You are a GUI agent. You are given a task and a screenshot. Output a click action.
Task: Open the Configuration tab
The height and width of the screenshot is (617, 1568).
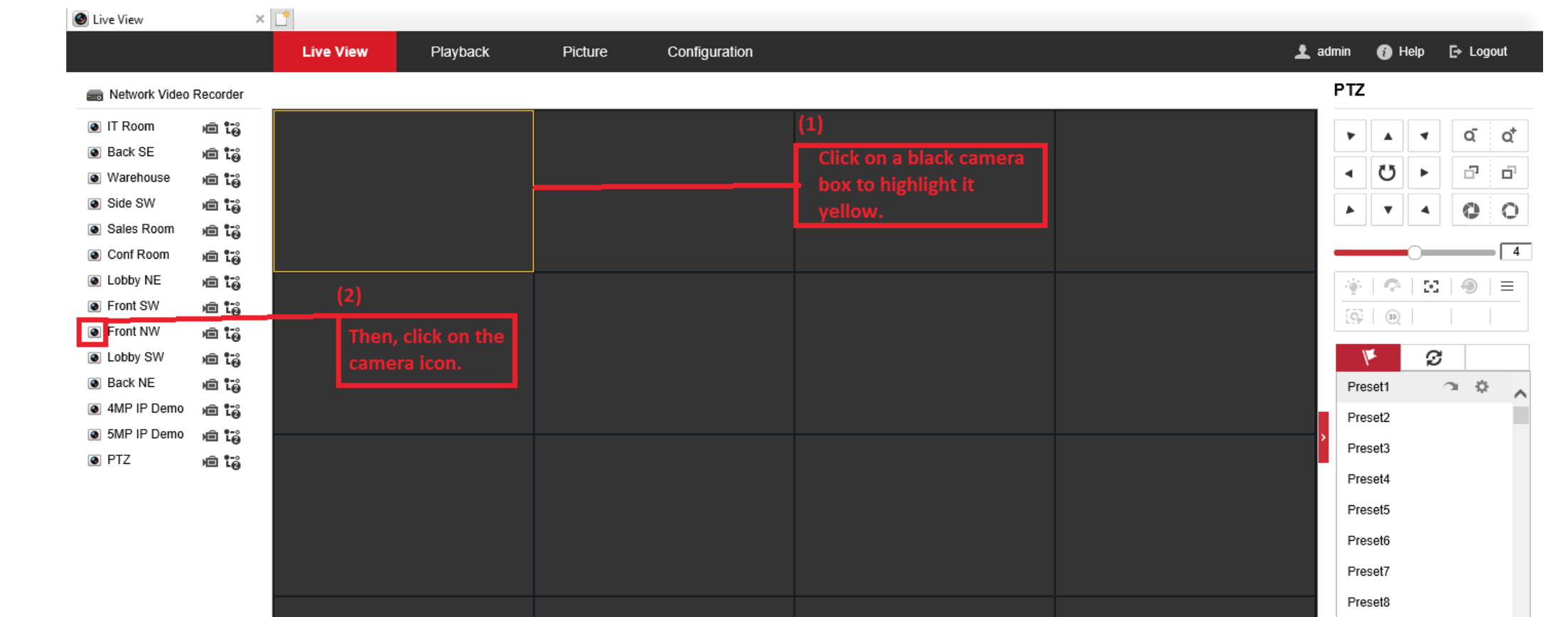coord(710,51)
